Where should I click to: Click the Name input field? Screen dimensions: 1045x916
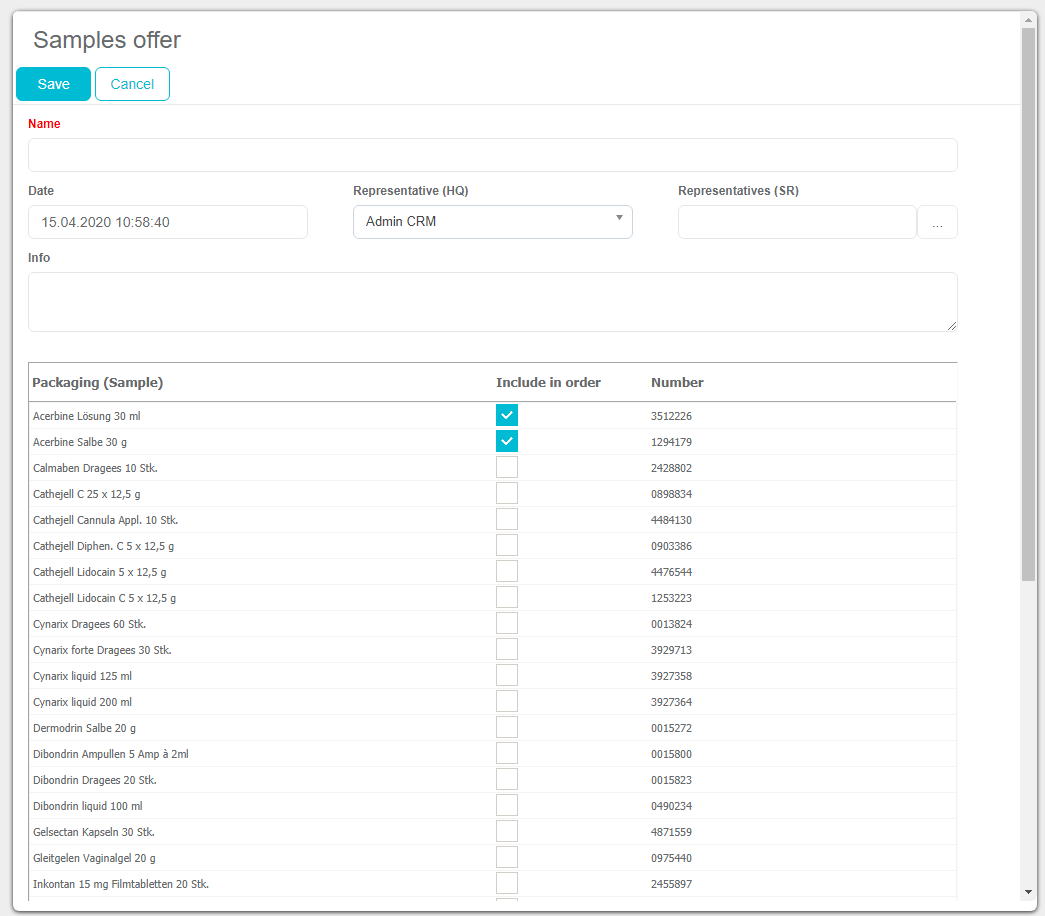[x=492, y=155]
